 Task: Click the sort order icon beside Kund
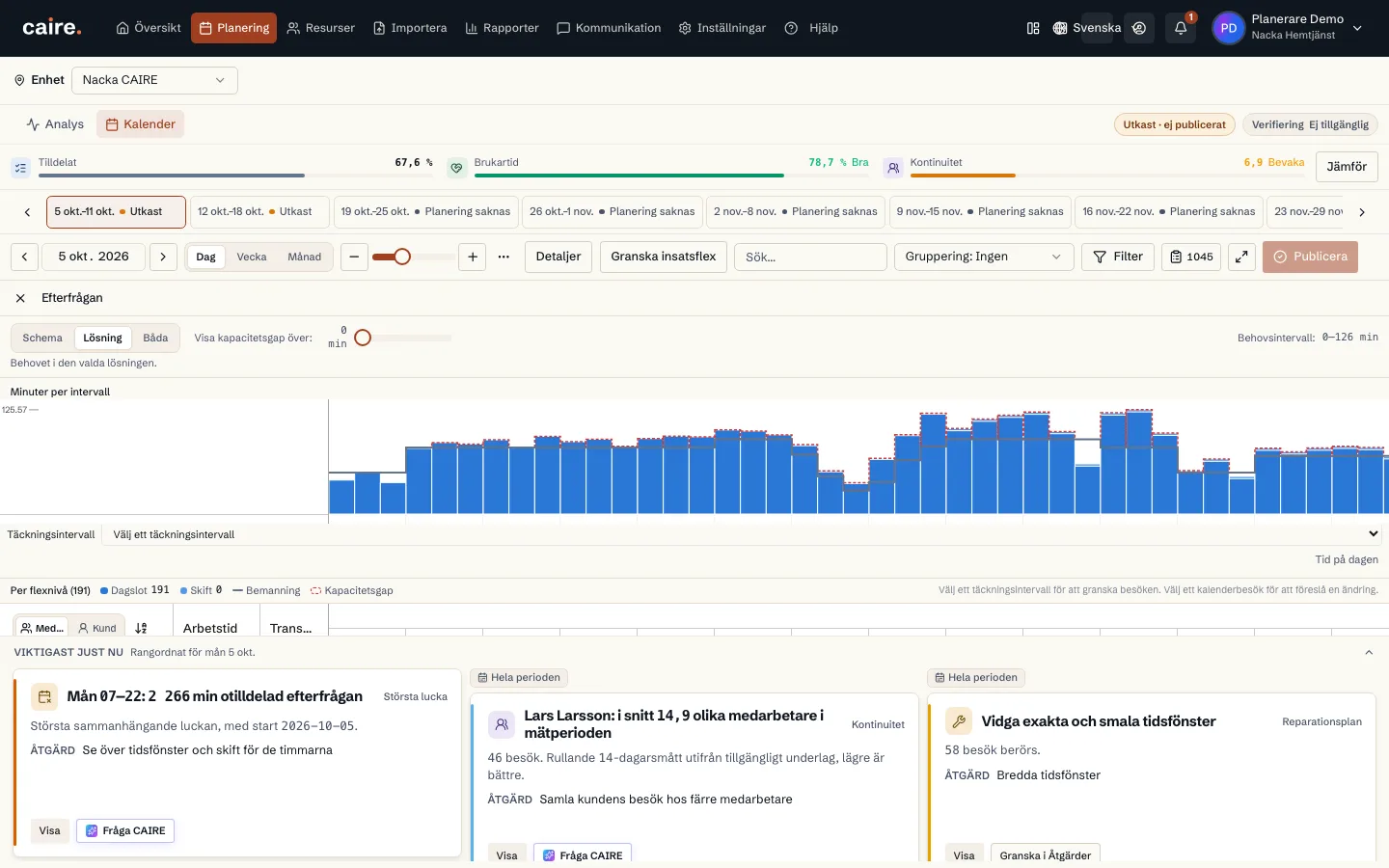pos(141,628)
